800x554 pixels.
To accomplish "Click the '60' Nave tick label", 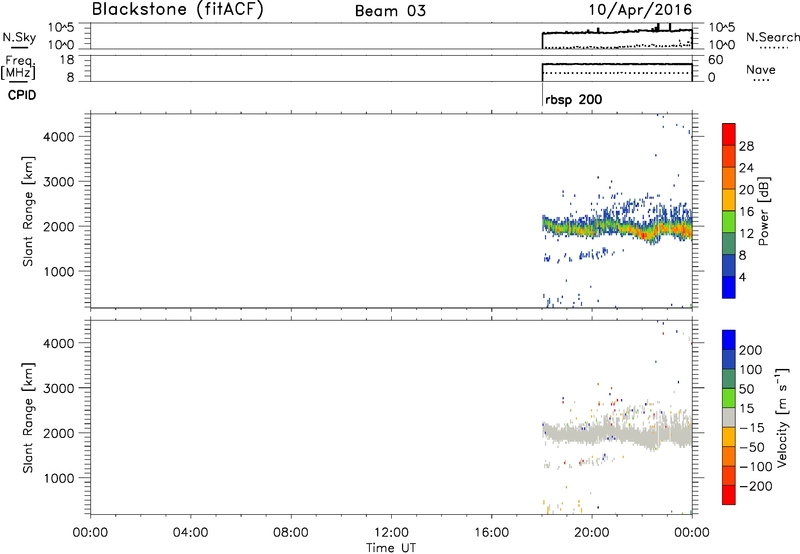I will tap(715, 60).
